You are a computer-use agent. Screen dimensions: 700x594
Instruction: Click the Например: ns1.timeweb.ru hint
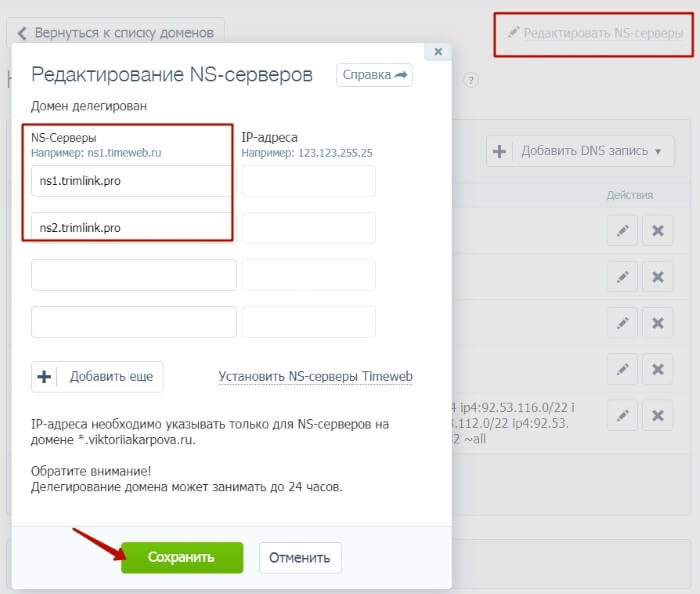point(96,153)
